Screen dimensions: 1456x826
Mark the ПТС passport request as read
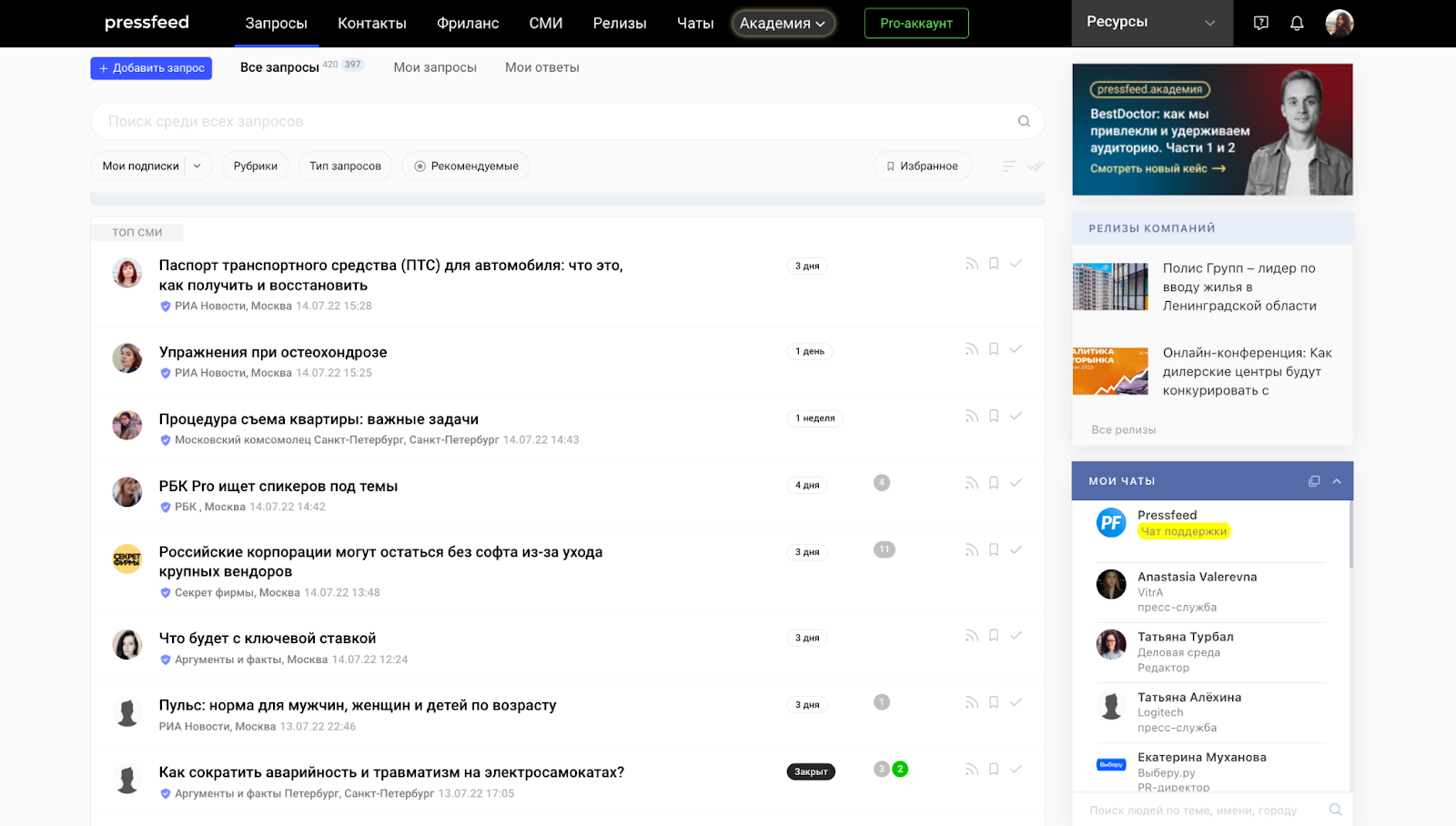pyautogui.click(x=1016, y=264)
